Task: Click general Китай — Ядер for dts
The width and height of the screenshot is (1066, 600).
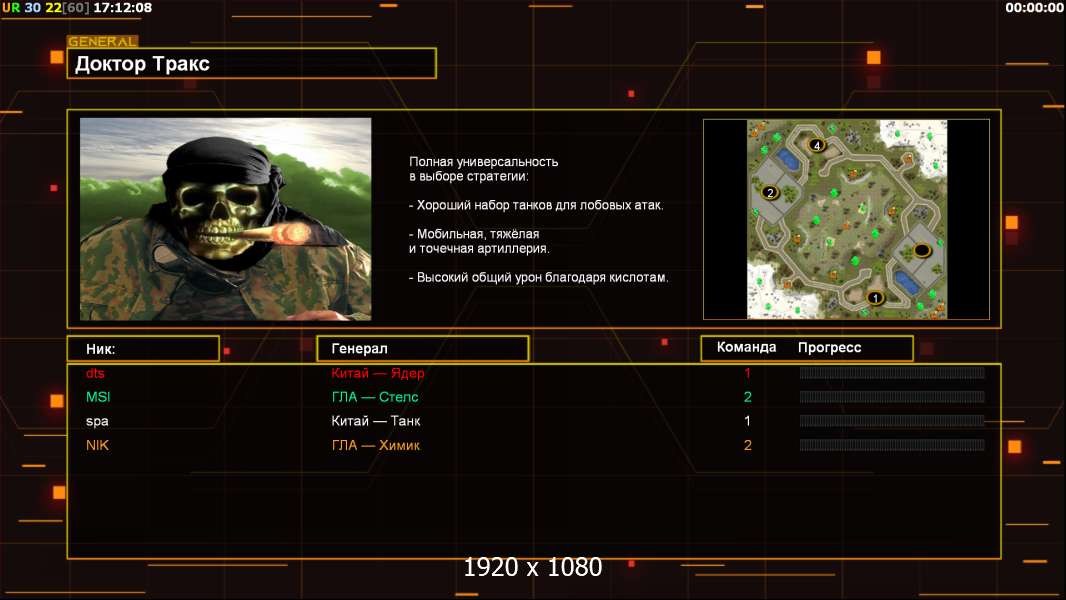Action: point(378,373)
